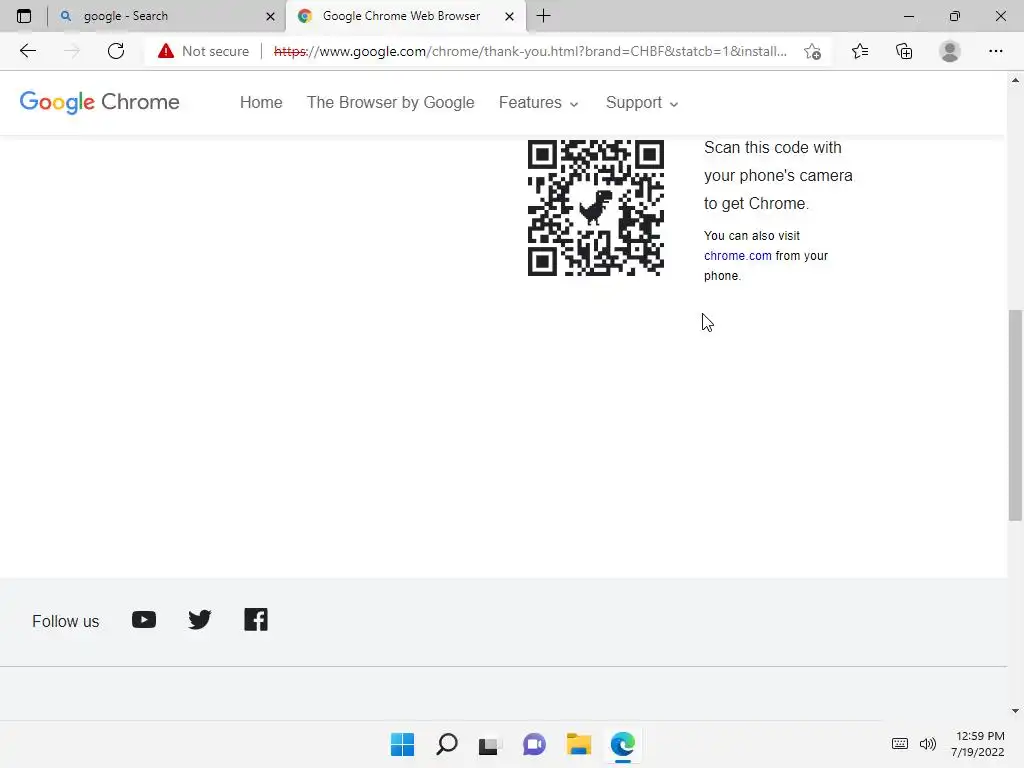Screen dimensions: 1024x768
Task: Open the Favorites list icon
Action: tap(859, 51)
